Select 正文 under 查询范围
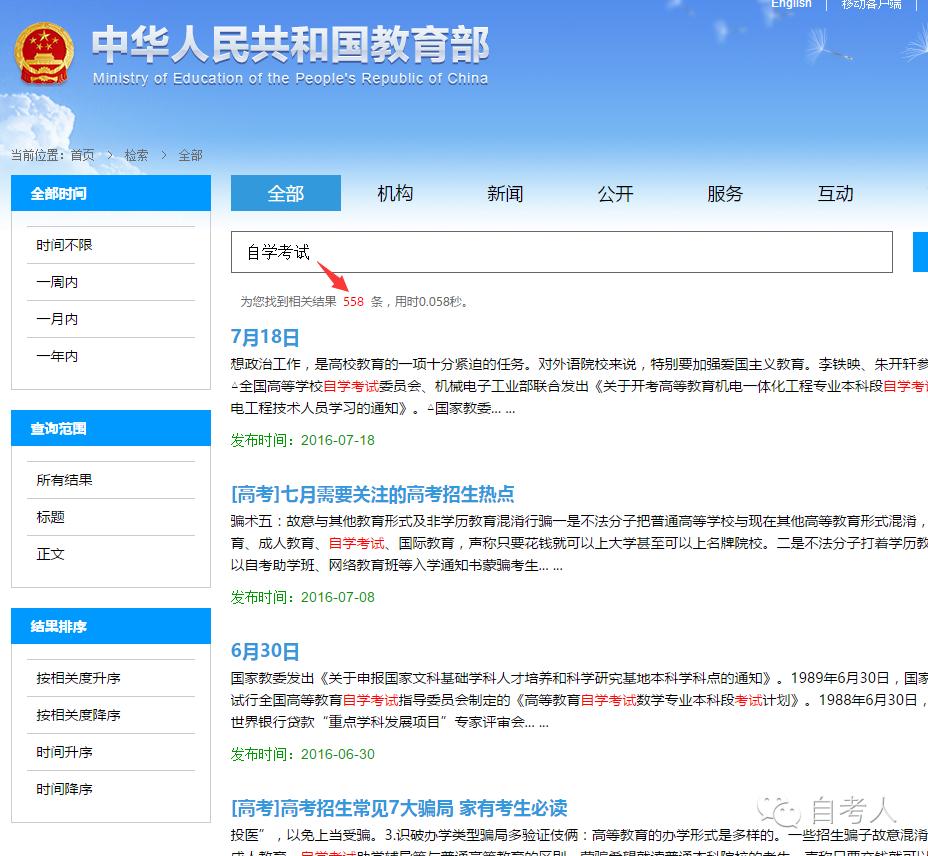Screen dimensions: 928x856 (x=48, y=553)
